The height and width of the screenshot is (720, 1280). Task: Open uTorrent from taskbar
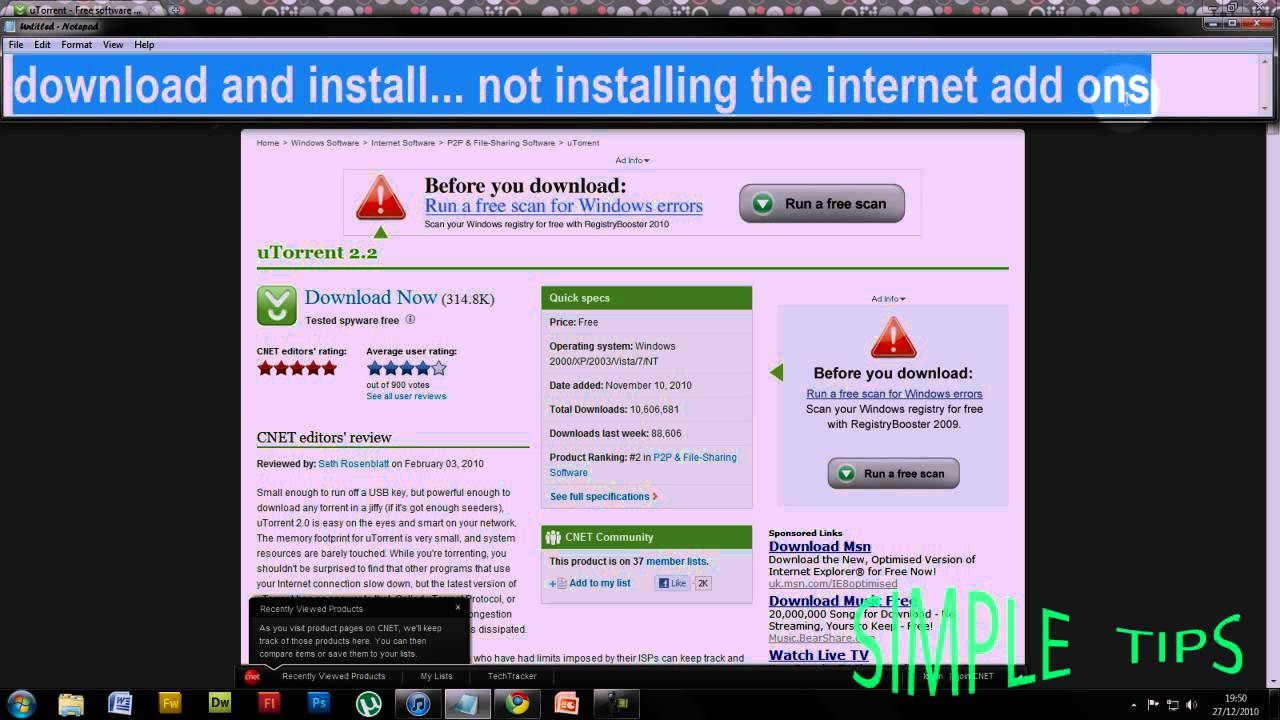click(x=368, y=704)
